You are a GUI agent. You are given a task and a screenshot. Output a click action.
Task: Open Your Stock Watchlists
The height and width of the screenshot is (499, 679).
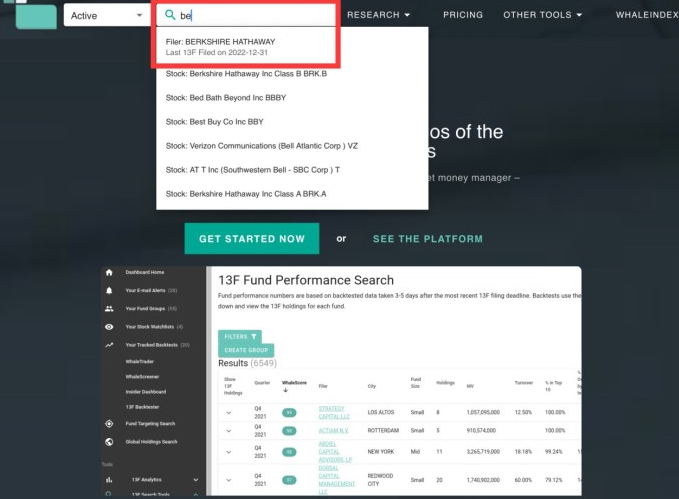click(154, 327)
